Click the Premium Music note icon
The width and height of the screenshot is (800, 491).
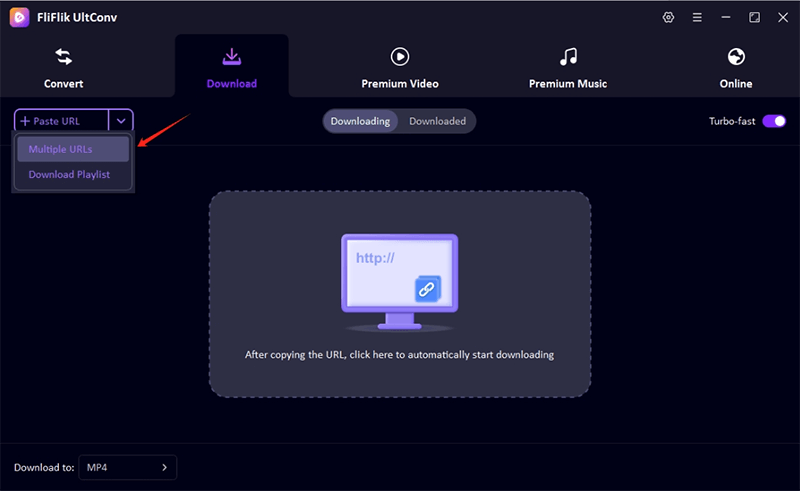point(567,57)
